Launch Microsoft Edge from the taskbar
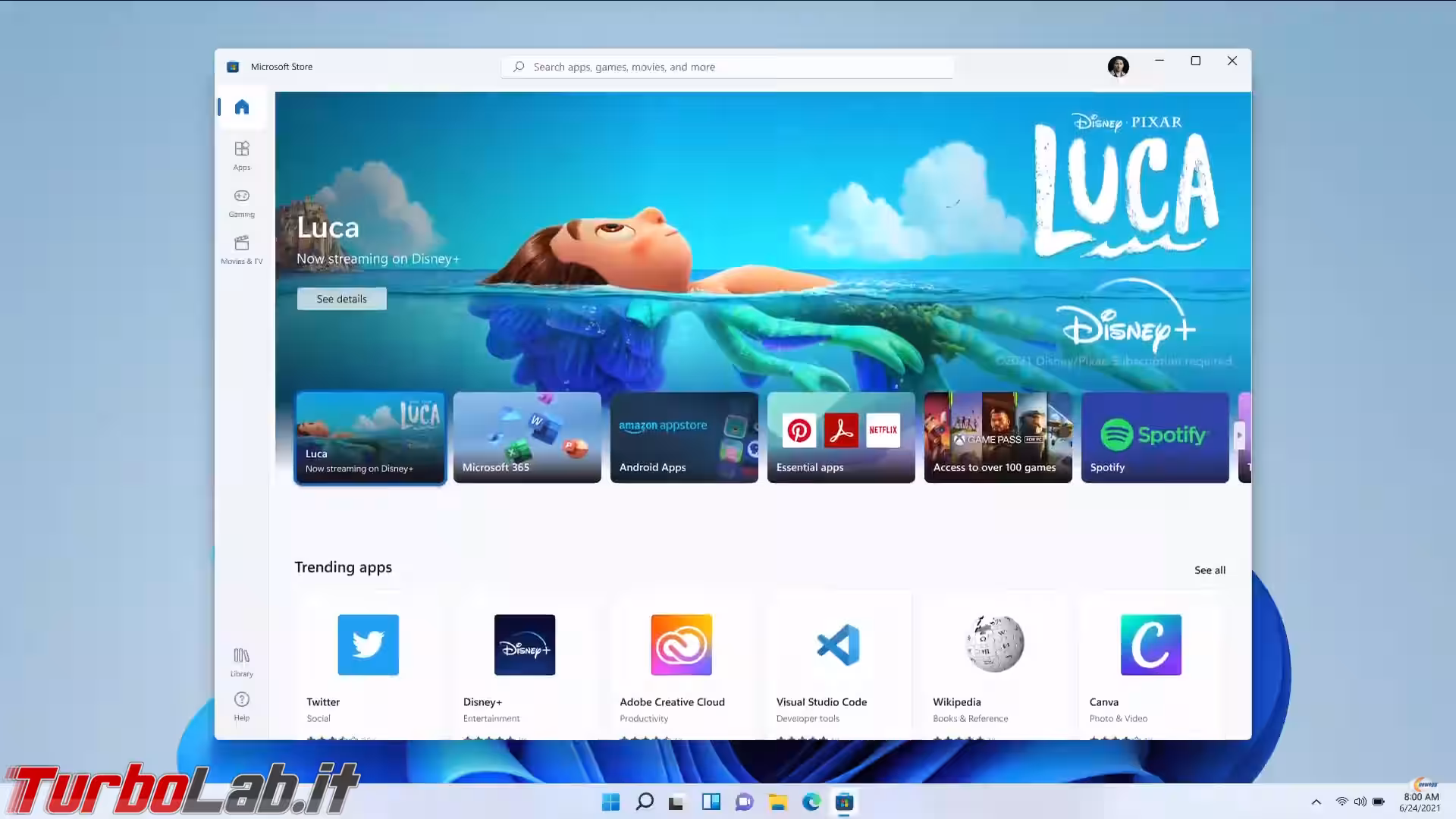This screenshot has height=819, width=1456. (811, 802)
